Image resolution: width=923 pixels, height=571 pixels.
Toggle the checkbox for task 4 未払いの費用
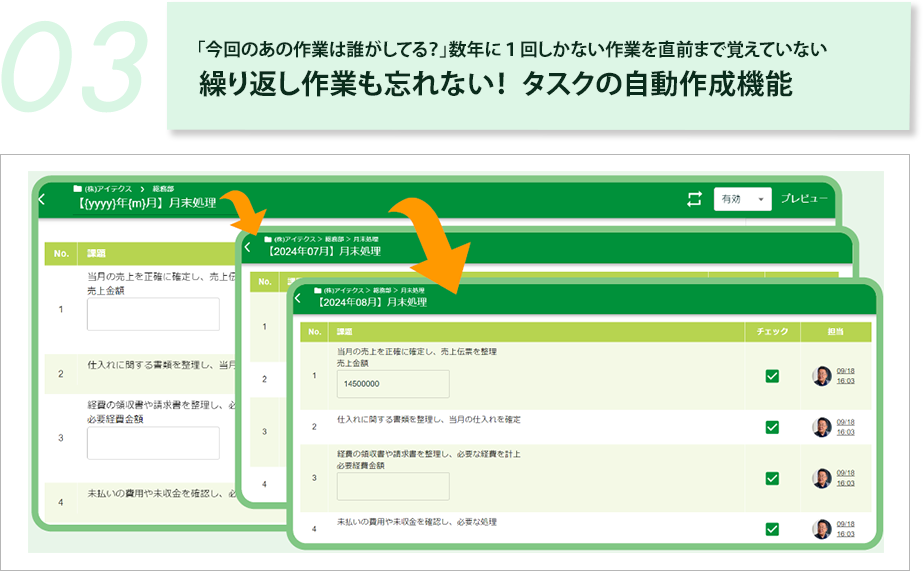(x=772, y=529)
